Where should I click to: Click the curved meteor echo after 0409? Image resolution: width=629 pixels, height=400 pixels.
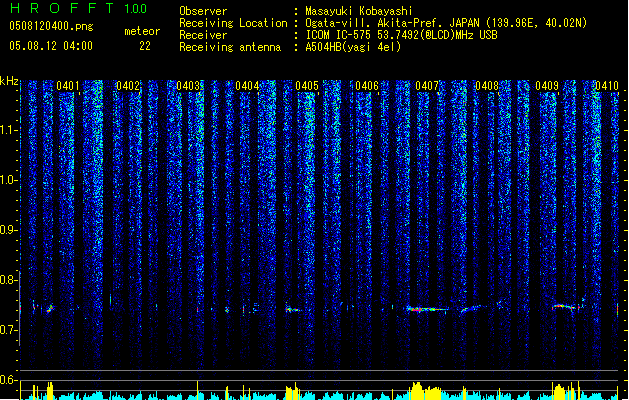[566, 307]
